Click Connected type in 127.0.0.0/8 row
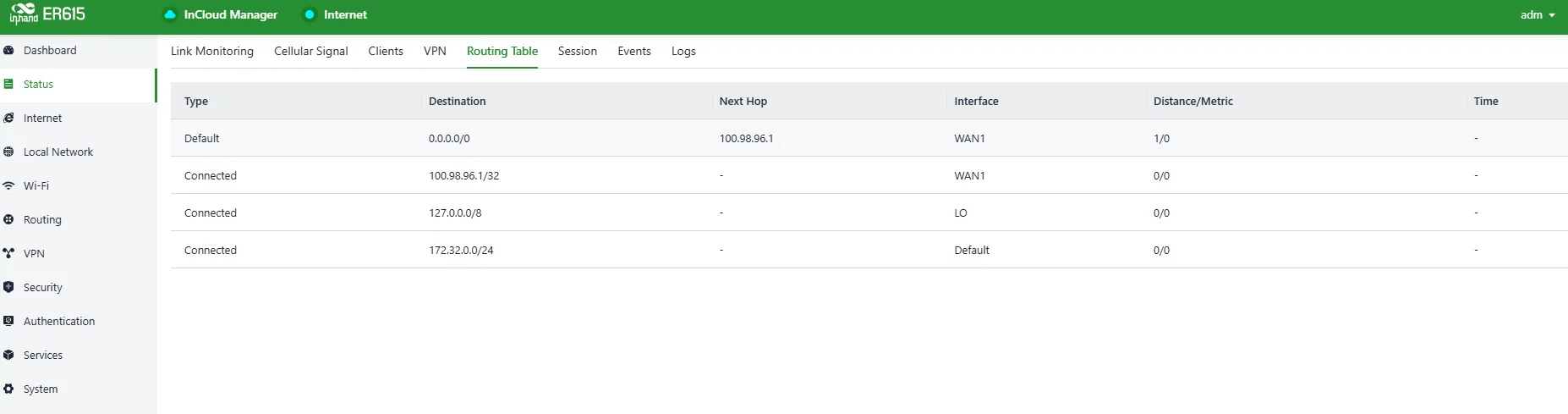 coord(211,213)
